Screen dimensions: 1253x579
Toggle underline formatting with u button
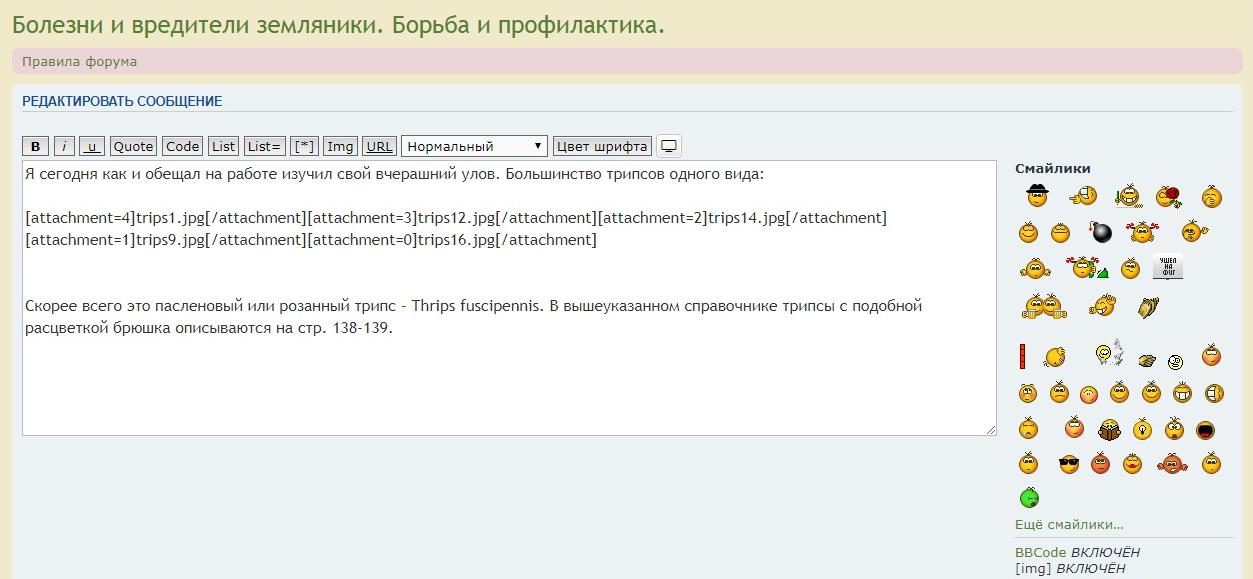(x=92, y=146)
